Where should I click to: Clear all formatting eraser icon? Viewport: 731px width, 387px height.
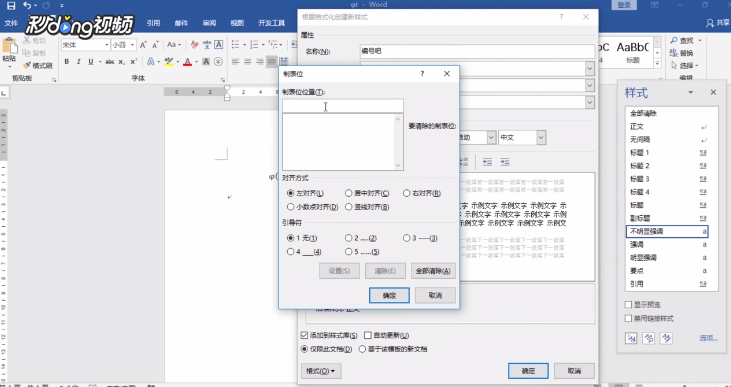pyautogui.click(x=194, y=45)
